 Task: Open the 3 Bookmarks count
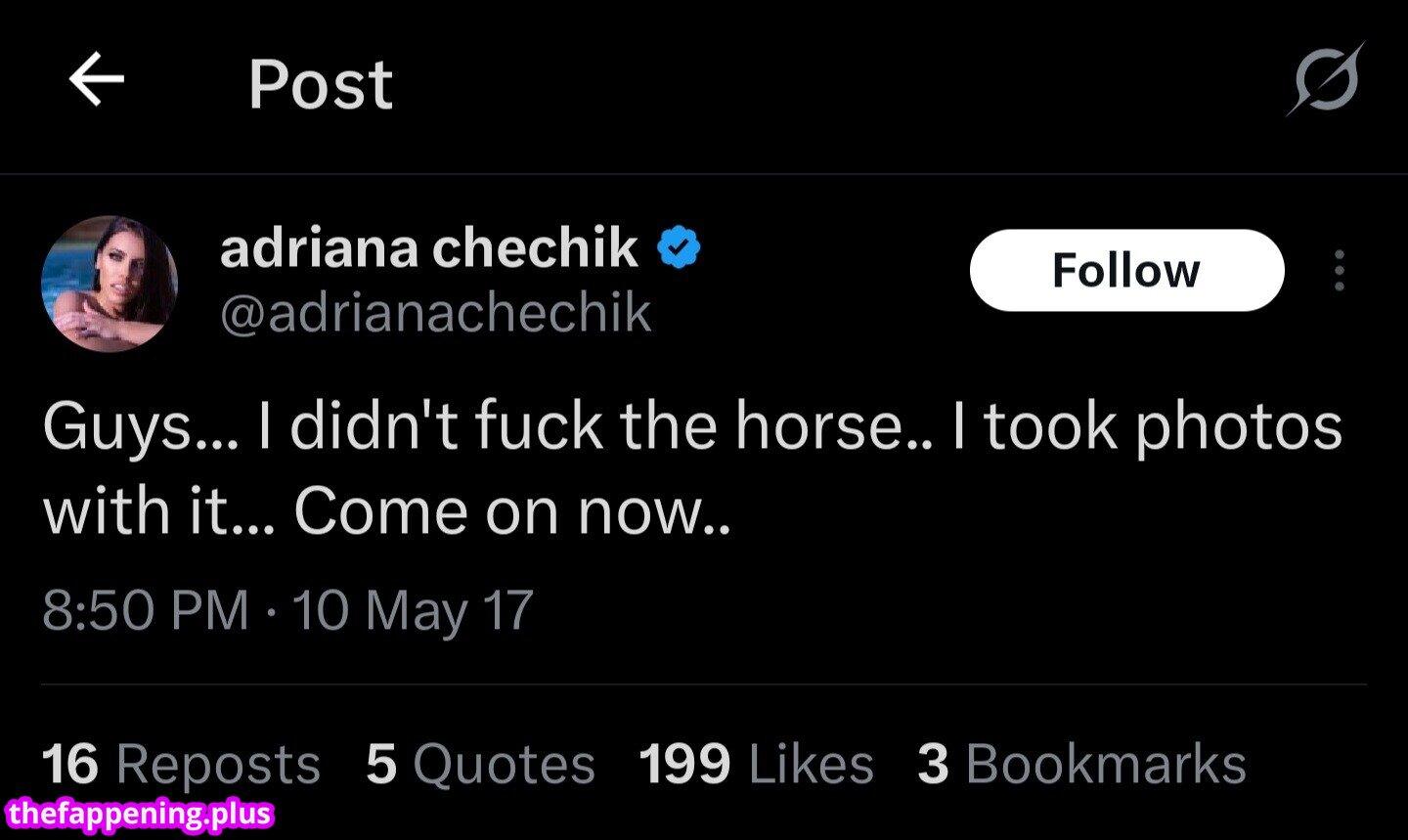(1081, 764)
